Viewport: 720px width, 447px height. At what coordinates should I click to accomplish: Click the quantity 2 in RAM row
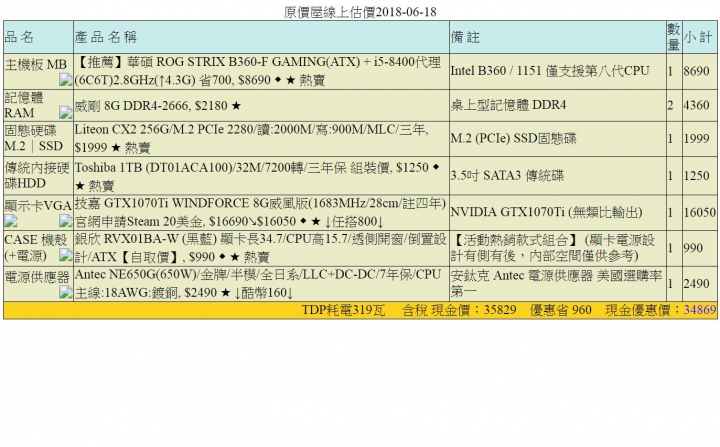670,105
